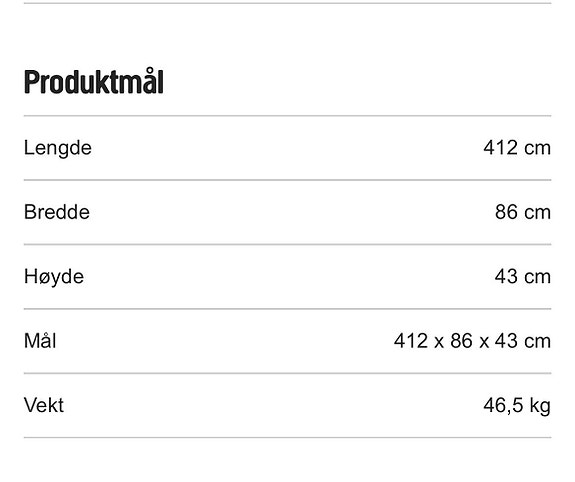Click the number 412 in the Lengde row
This screenshot has height=482, width=575.
[x=500, y=148]
